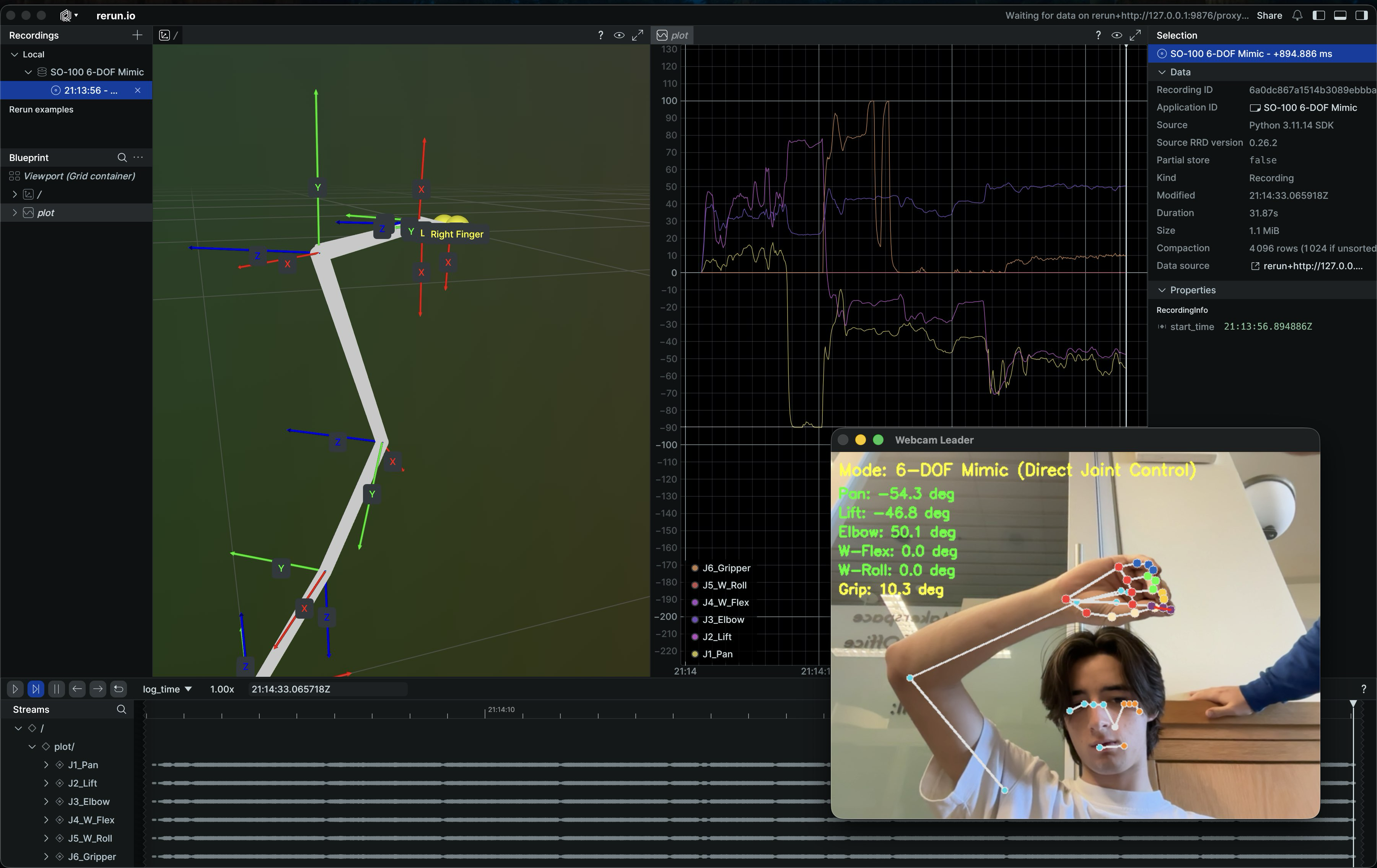Pause the timeline playback
This screenshot has height=868, width=1377.
(x=57, y=689)
